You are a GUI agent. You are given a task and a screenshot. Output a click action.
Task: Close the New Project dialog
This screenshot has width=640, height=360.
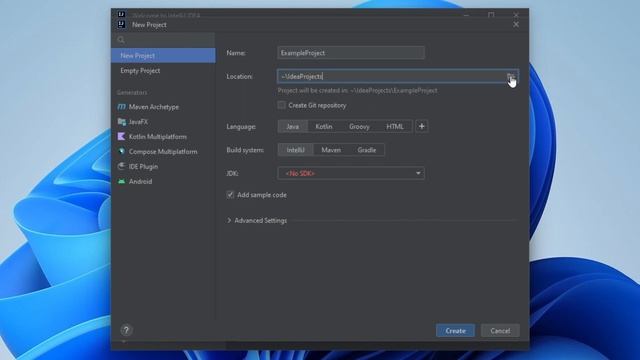[516, 24]
